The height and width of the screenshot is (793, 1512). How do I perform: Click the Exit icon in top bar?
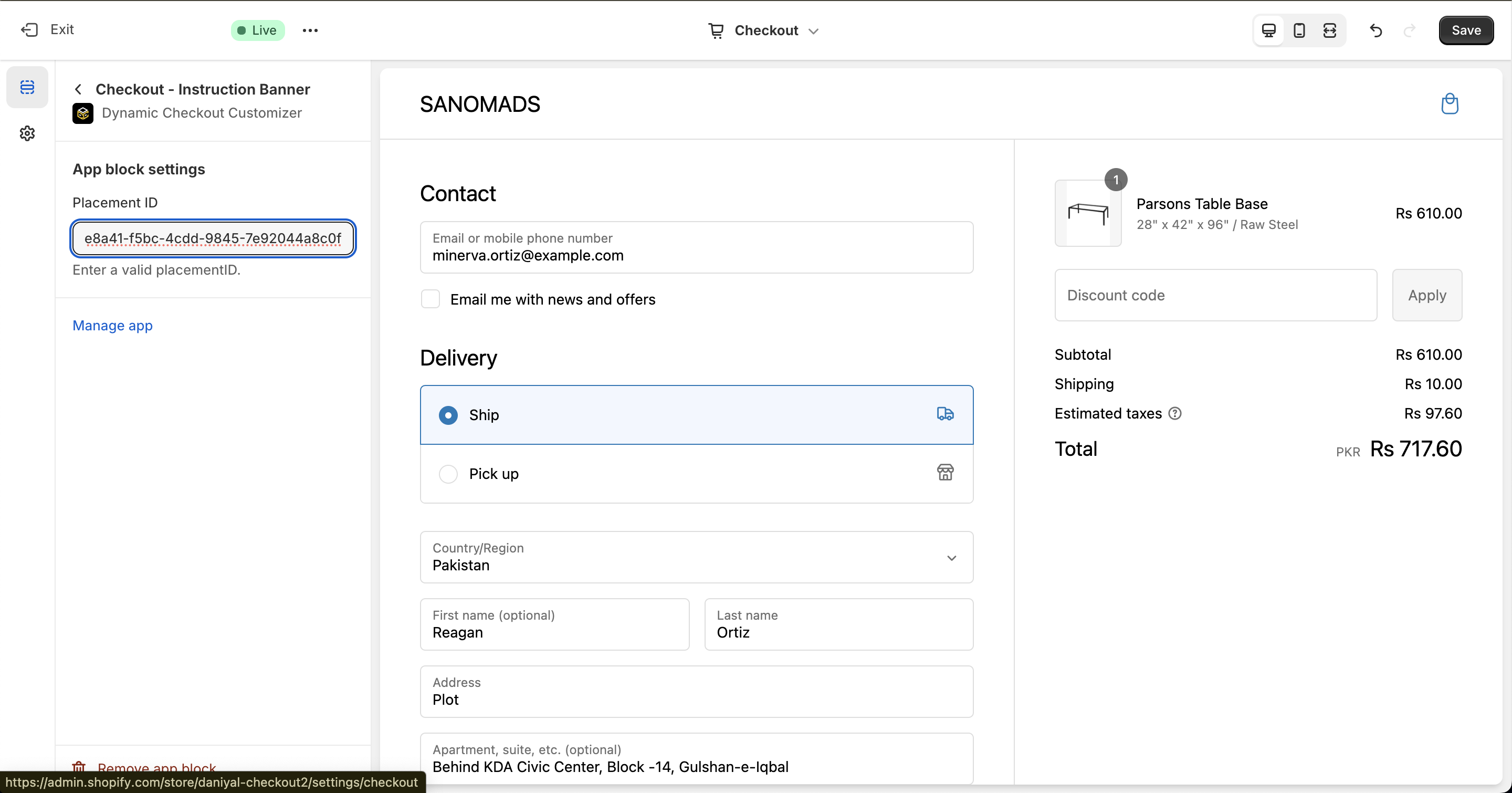29,30
